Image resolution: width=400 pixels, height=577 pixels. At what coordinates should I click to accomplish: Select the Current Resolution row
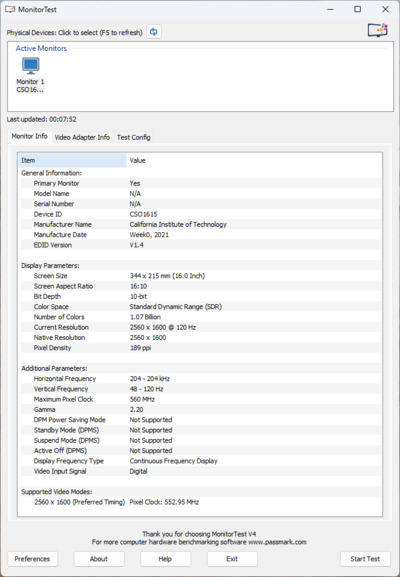coord(201,327)
